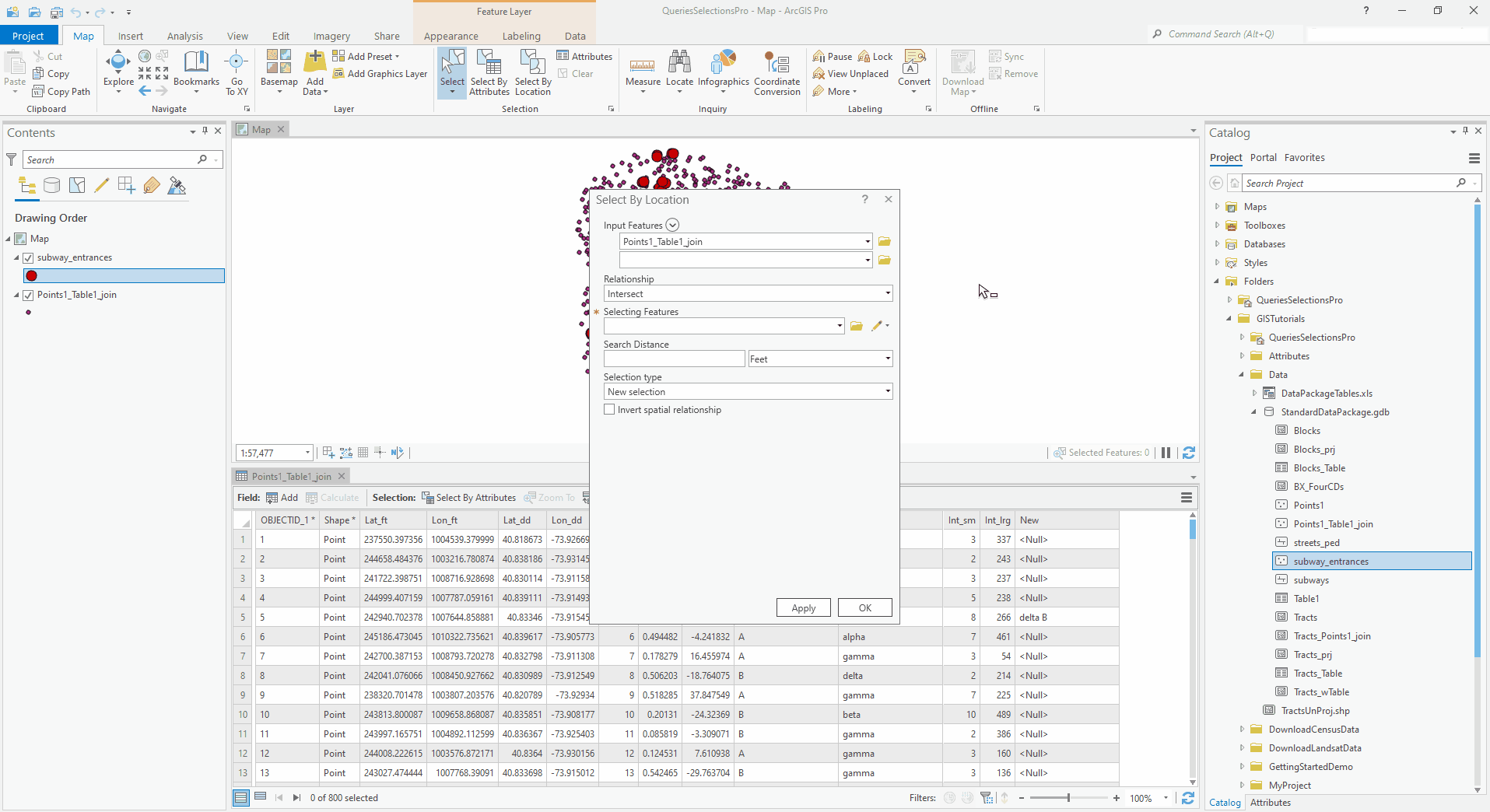Show list by drawing order in Contents
The height and width of the screenshot is (812, 1490).
[x=27, y=185]
